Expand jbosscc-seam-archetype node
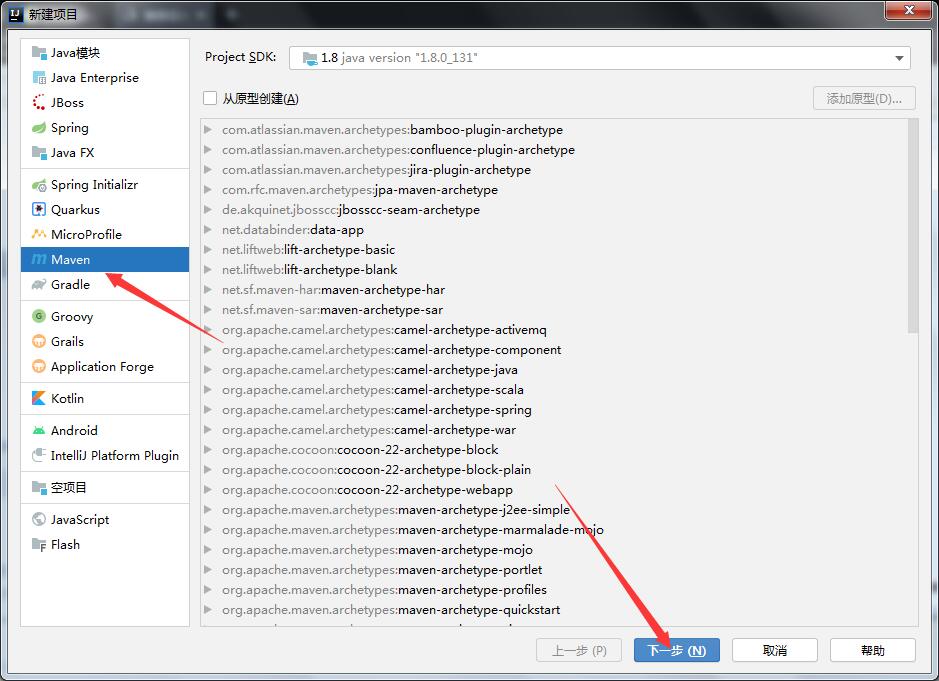The height and width of the screenshot is (681, 939). [208, 210]
